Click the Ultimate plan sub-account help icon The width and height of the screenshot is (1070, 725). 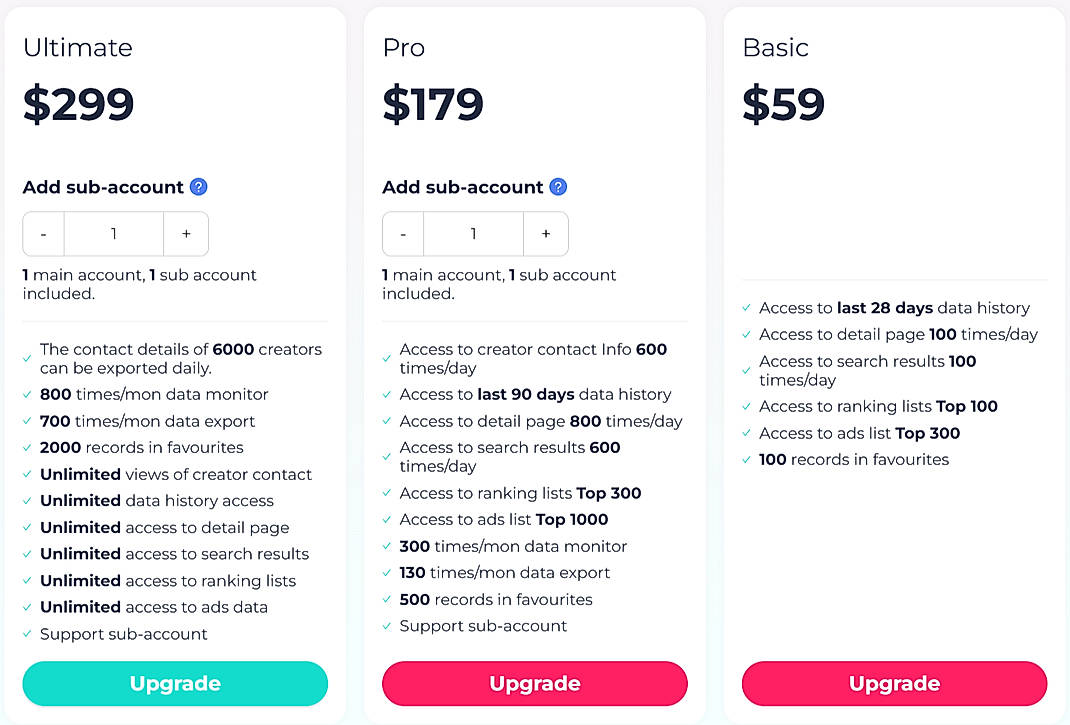tap(199, 187)
